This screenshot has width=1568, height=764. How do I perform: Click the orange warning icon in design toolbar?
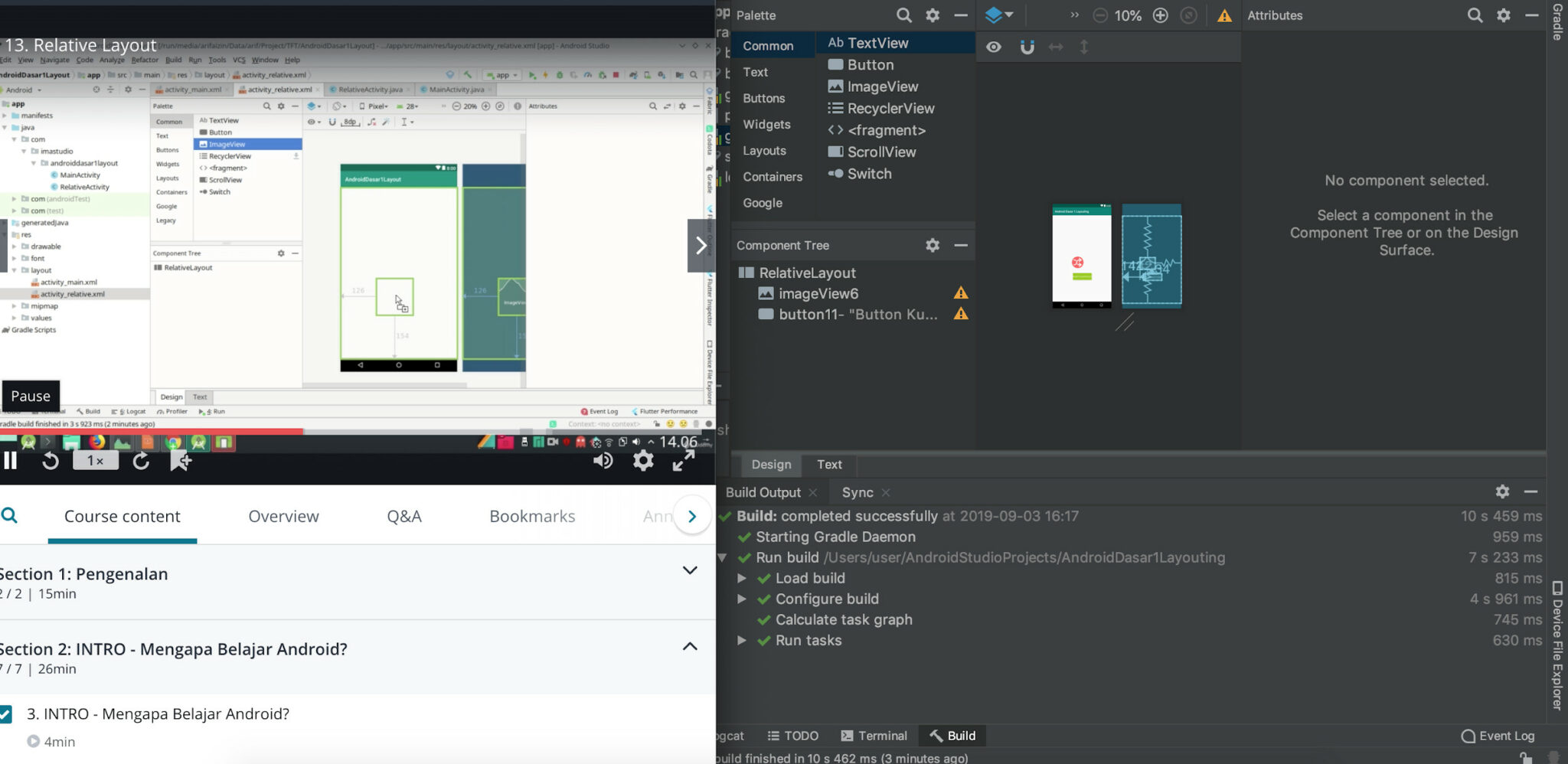click(x=1225, y=15)
